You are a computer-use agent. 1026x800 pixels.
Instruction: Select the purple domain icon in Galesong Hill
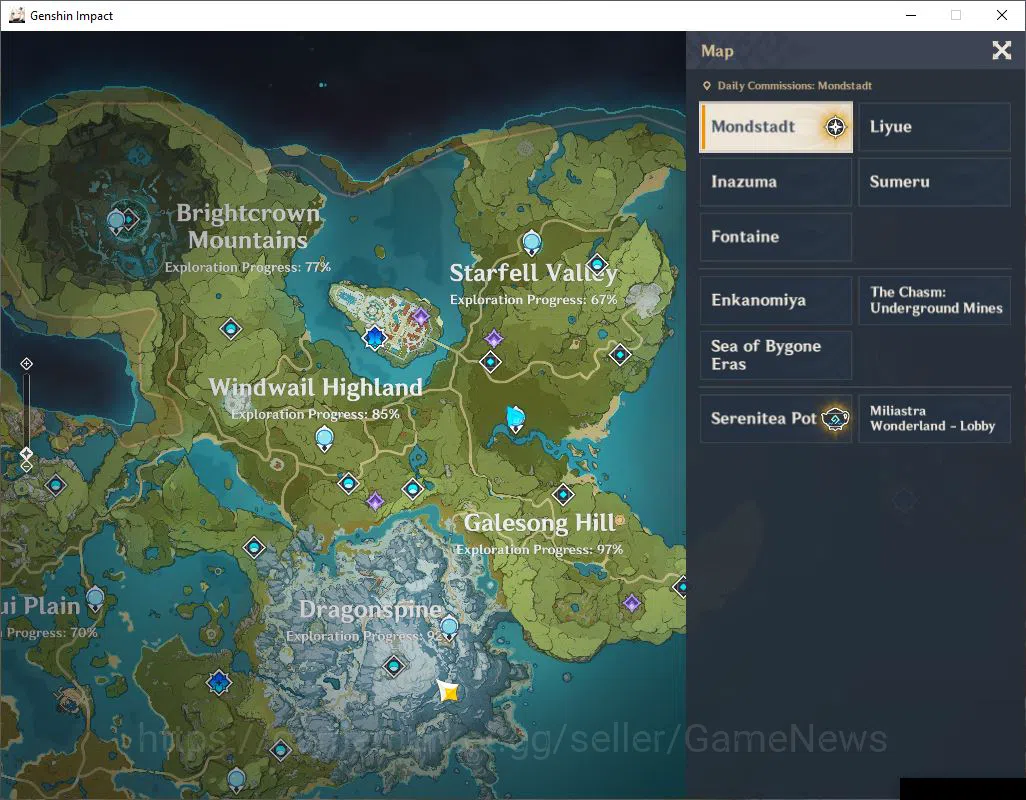(631, 602)
